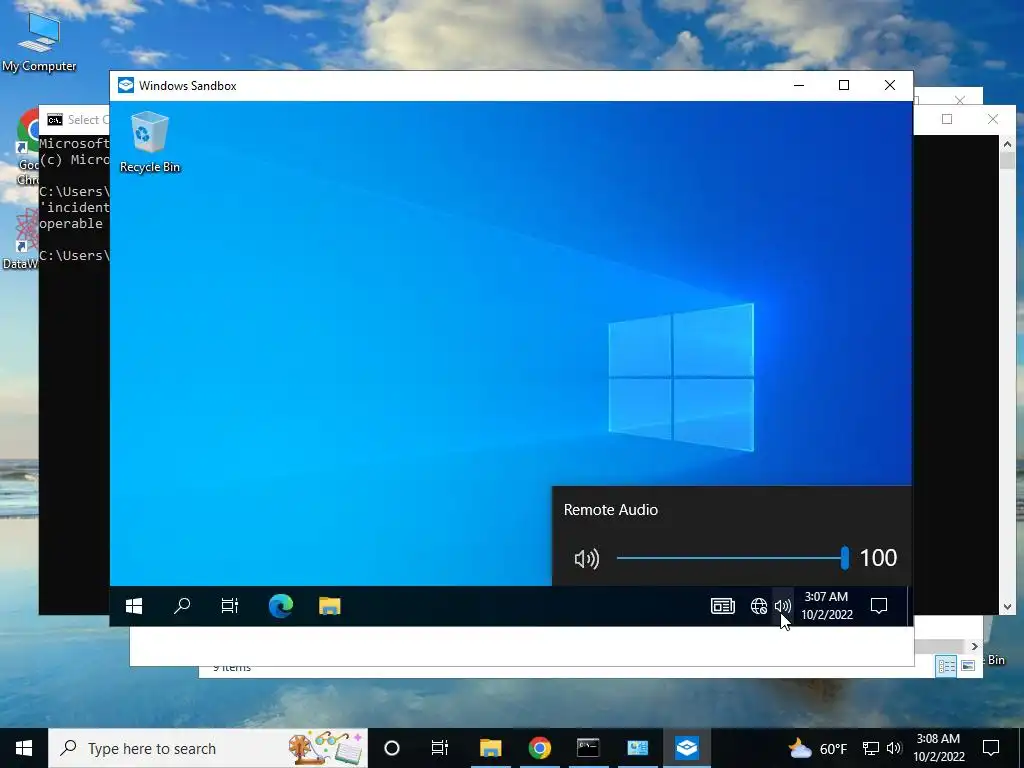Click the Remote Audio volume slider
The height and width of the screenshot is (768, 1024).
point(731,558)
